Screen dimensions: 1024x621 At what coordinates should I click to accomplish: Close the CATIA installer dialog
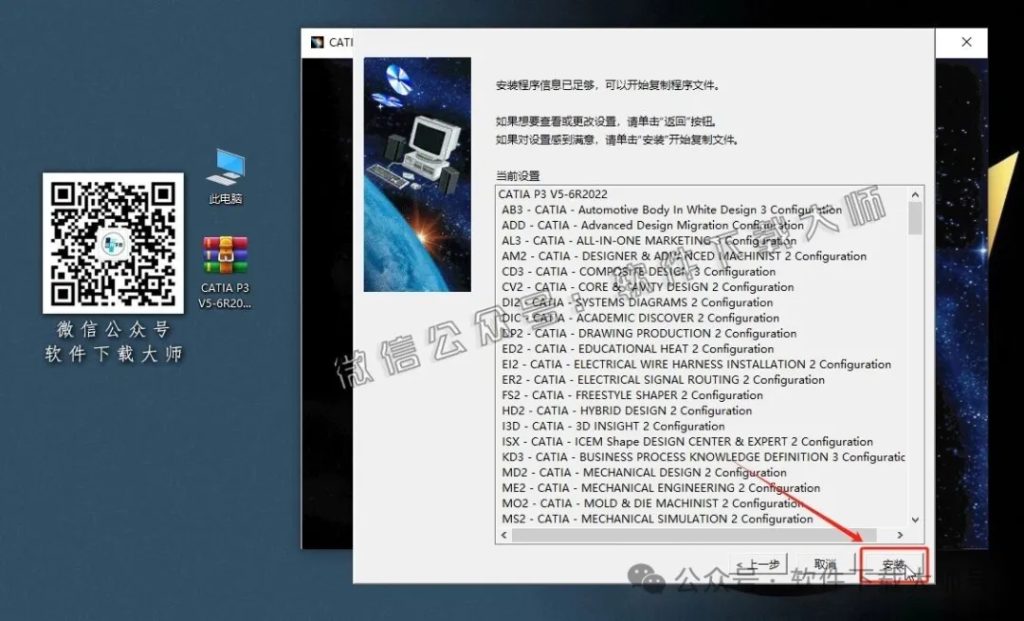(x=965, y=42)
